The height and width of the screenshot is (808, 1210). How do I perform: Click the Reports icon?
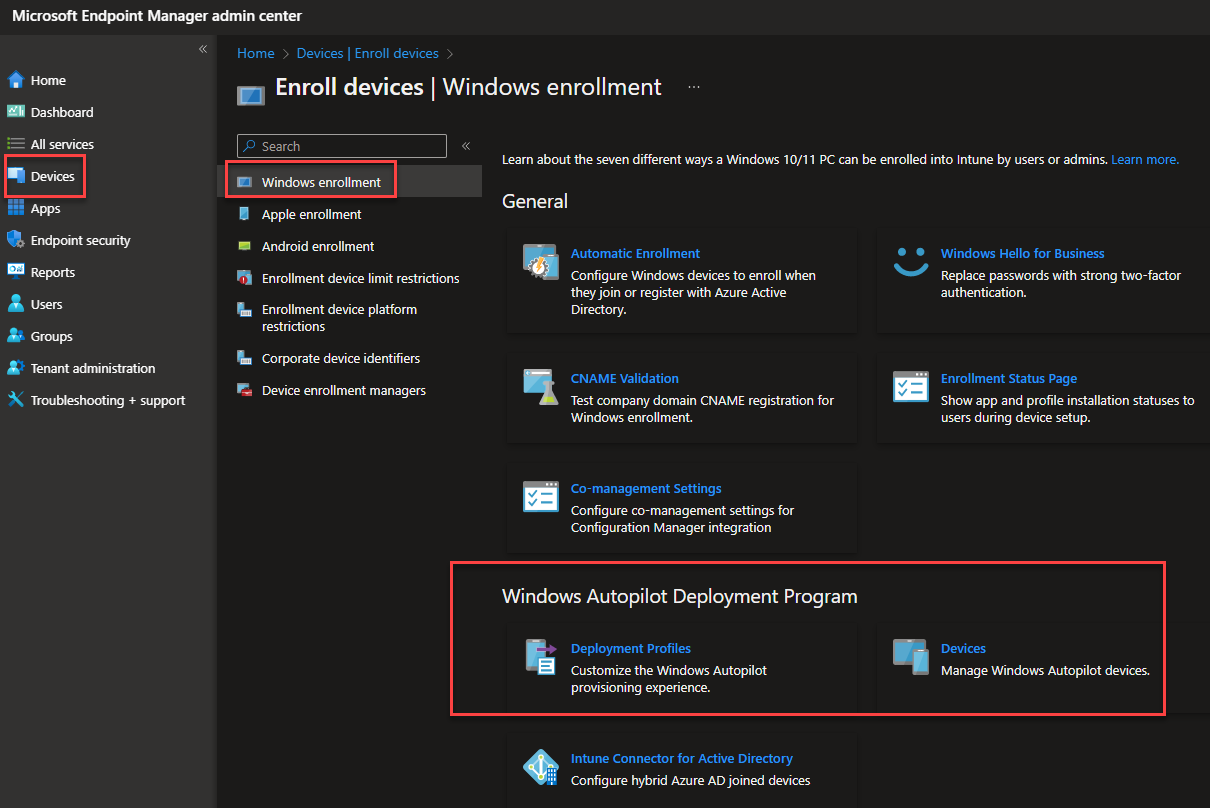pyautogui.click(x=17, y=272)
